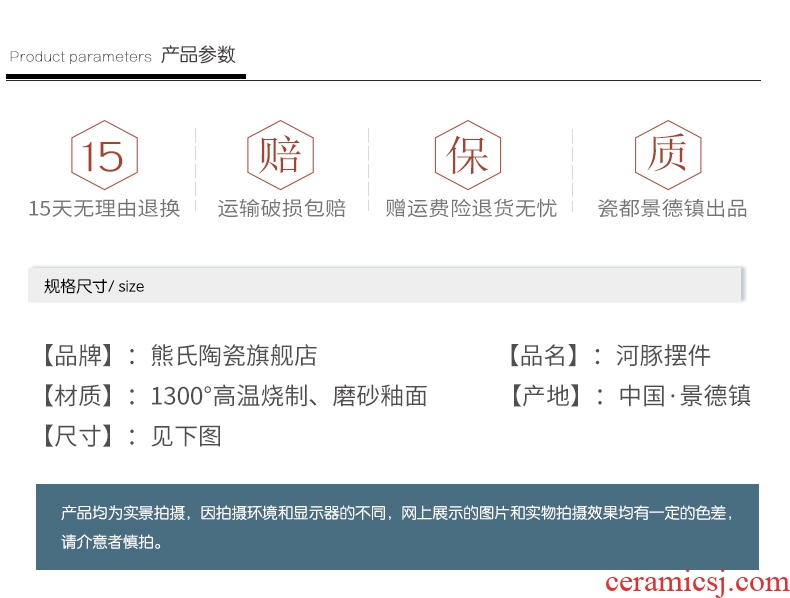
Task: Click the ceramicsj.com watermark link
Action: click(x=697, y=582)
